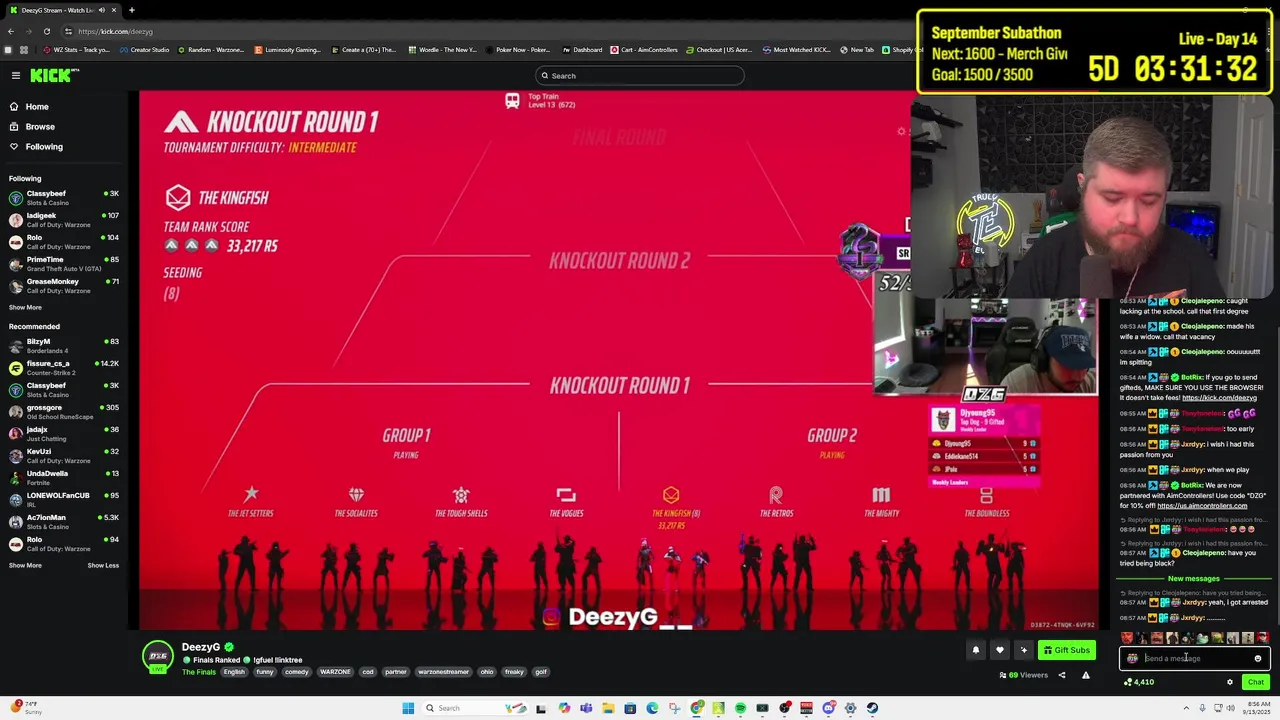
Task: Select the ohio tag
Action: click(x=487, y=672)
